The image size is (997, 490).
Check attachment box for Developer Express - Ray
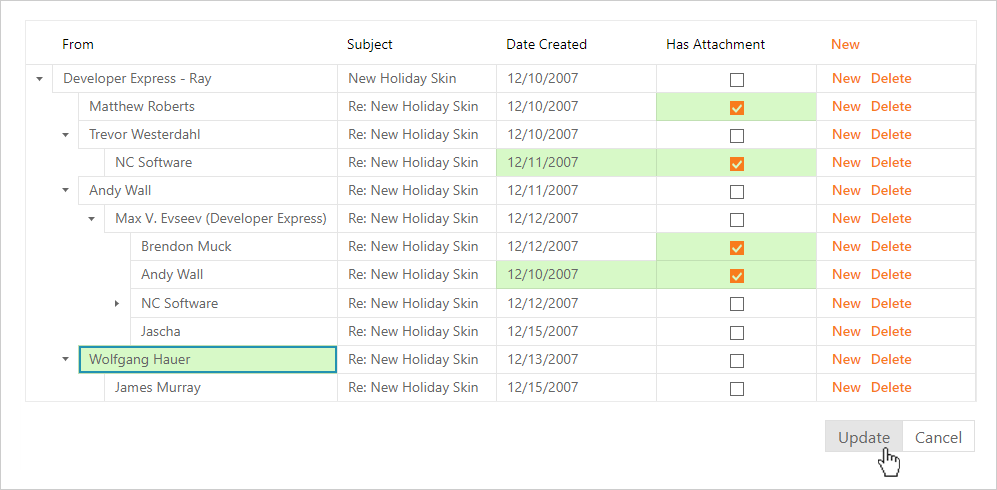737,79
